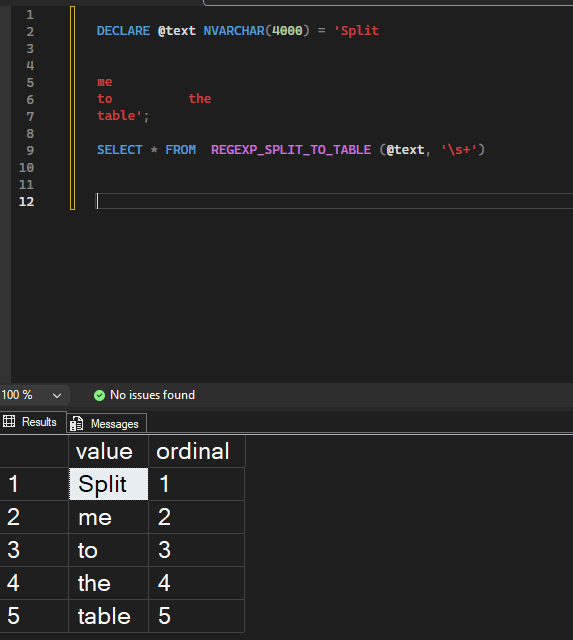
Task: Click the green No issues found check icon
Action: (x=99, y=395)
